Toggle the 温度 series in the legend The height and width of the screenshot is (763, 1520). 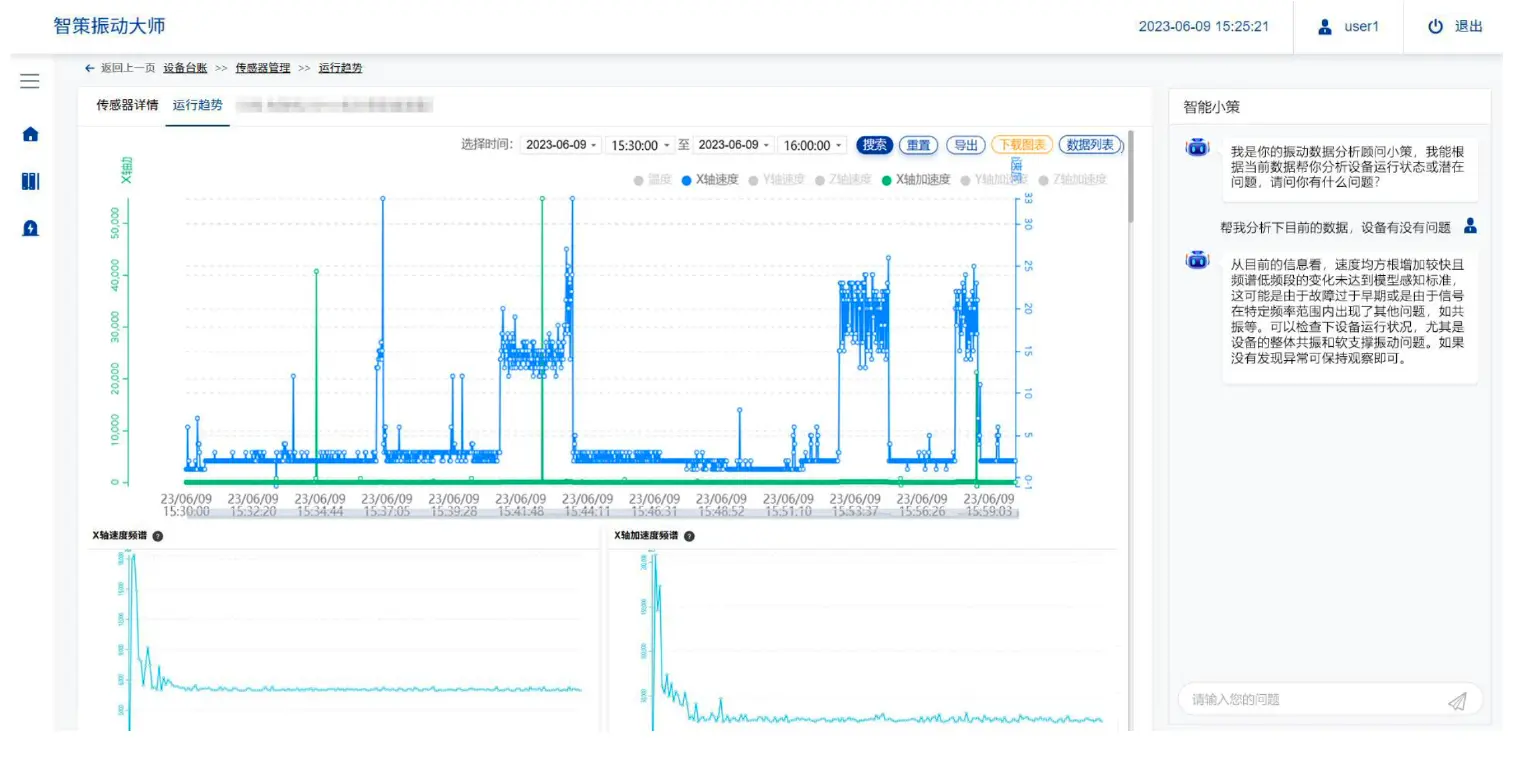(653, 180)
